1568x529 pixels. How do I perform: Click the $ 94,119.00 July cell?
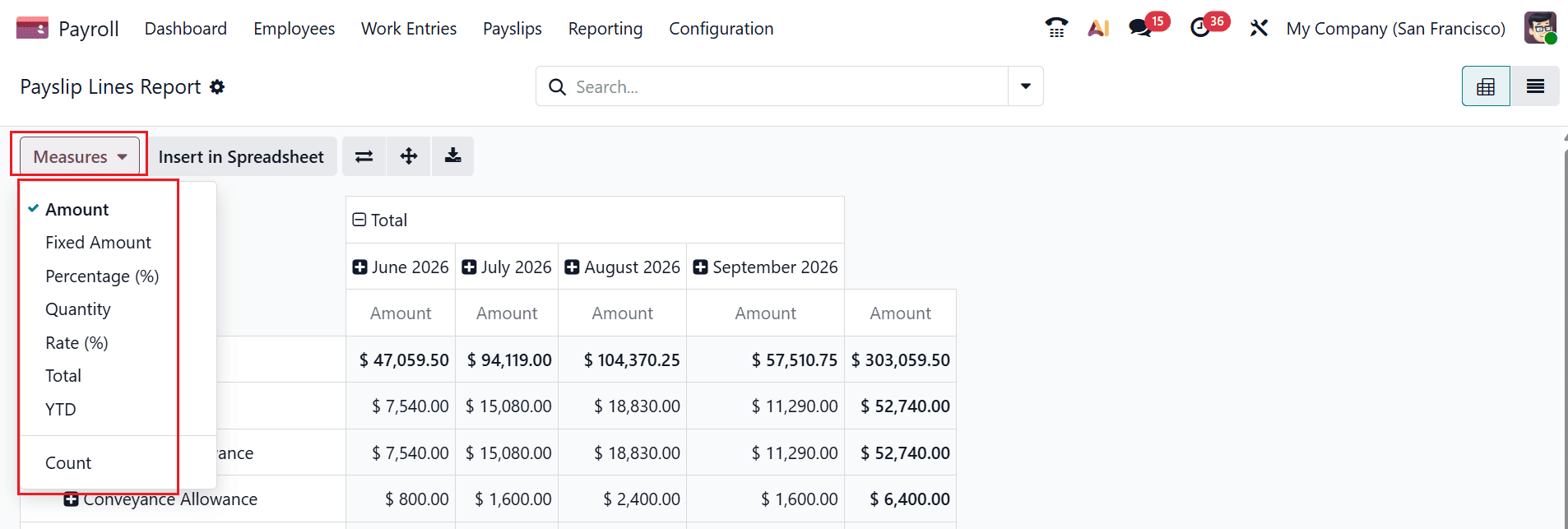(507, 360)
